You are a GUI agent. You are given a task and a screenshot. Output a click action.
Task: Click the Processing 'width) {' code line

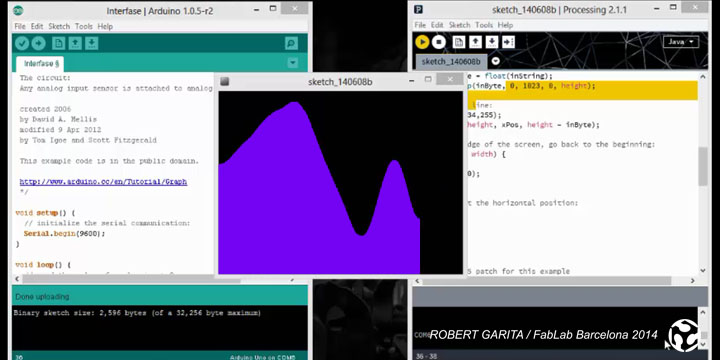click(488, 154)
